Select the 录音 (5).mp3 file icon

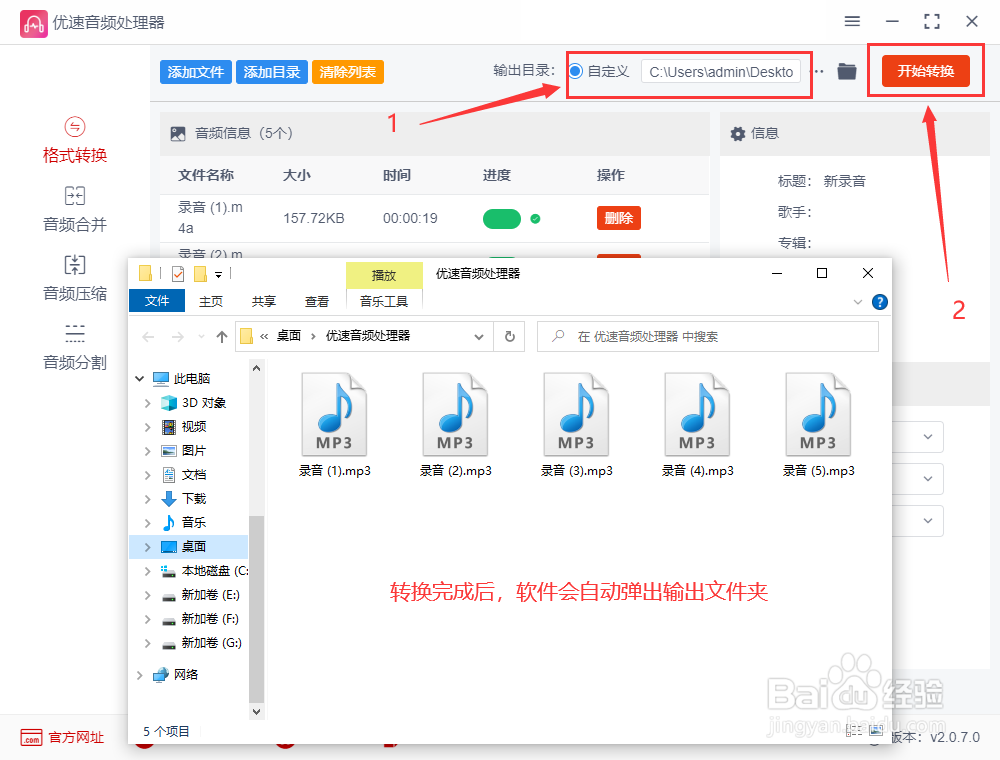pos(818,414)
